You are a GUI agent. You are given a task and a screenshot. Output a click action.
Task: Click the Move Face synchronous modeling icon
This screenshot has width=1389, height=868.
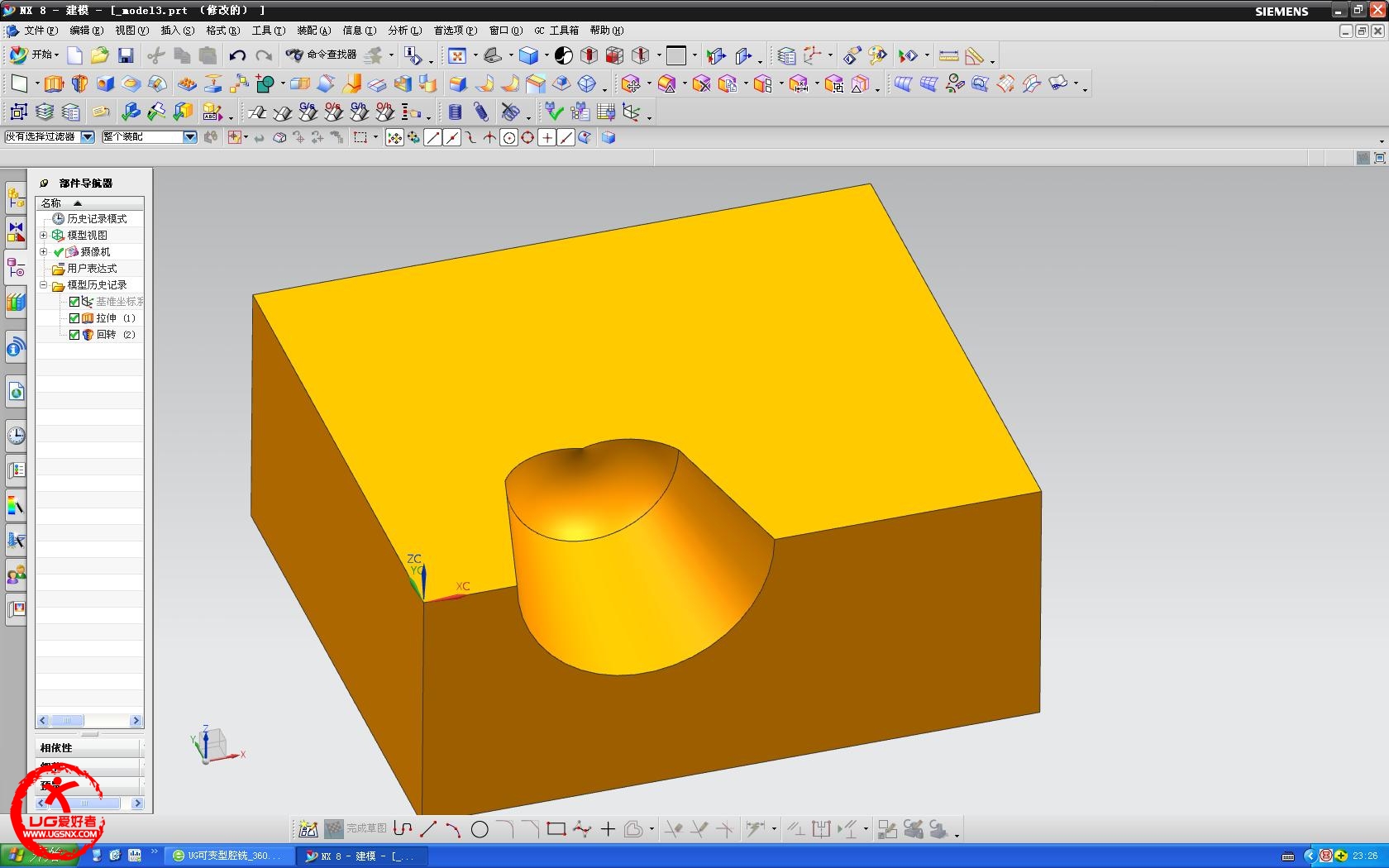tap(631, 83)
